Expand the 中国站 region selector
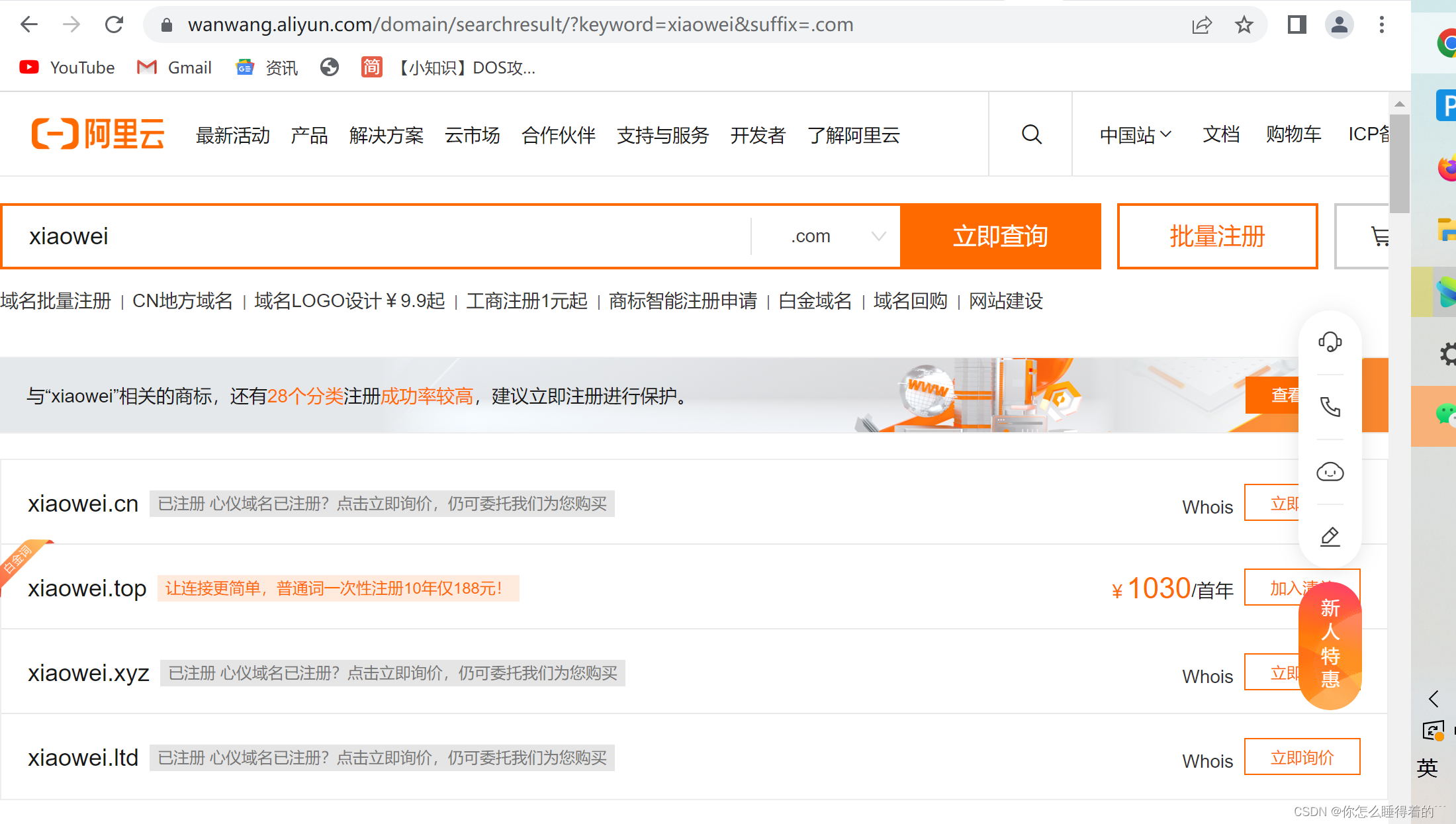Screen dimensions: 1456x824 [x=1135, y=135]
